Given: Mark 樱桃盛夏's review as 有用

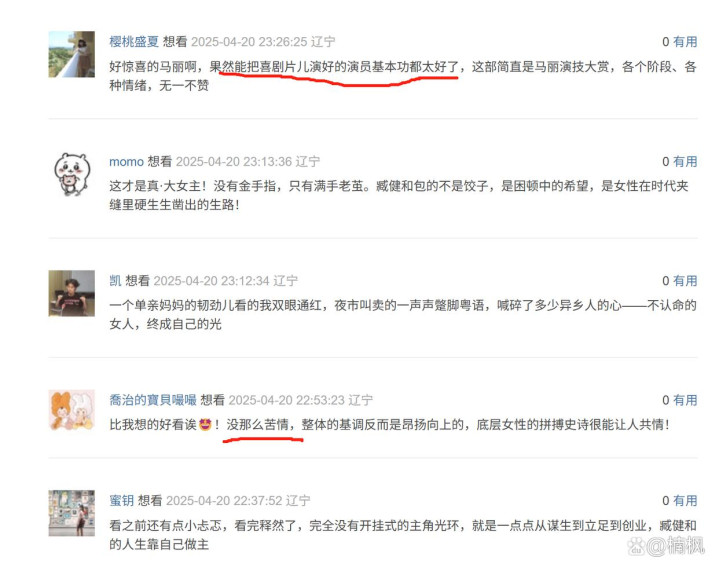Looking at the screenshot, I should (685, 42).
